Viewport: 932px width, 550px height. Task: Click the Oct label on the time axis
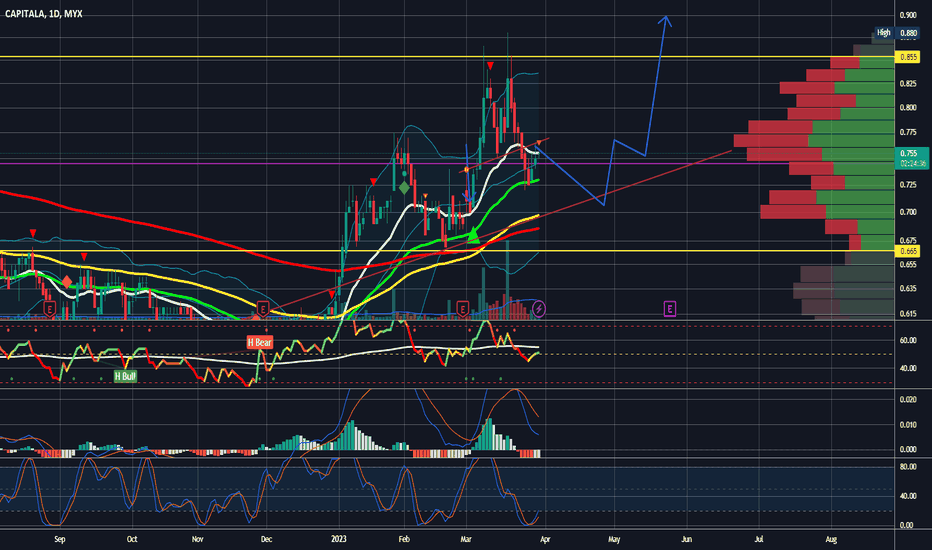point(132,539)
